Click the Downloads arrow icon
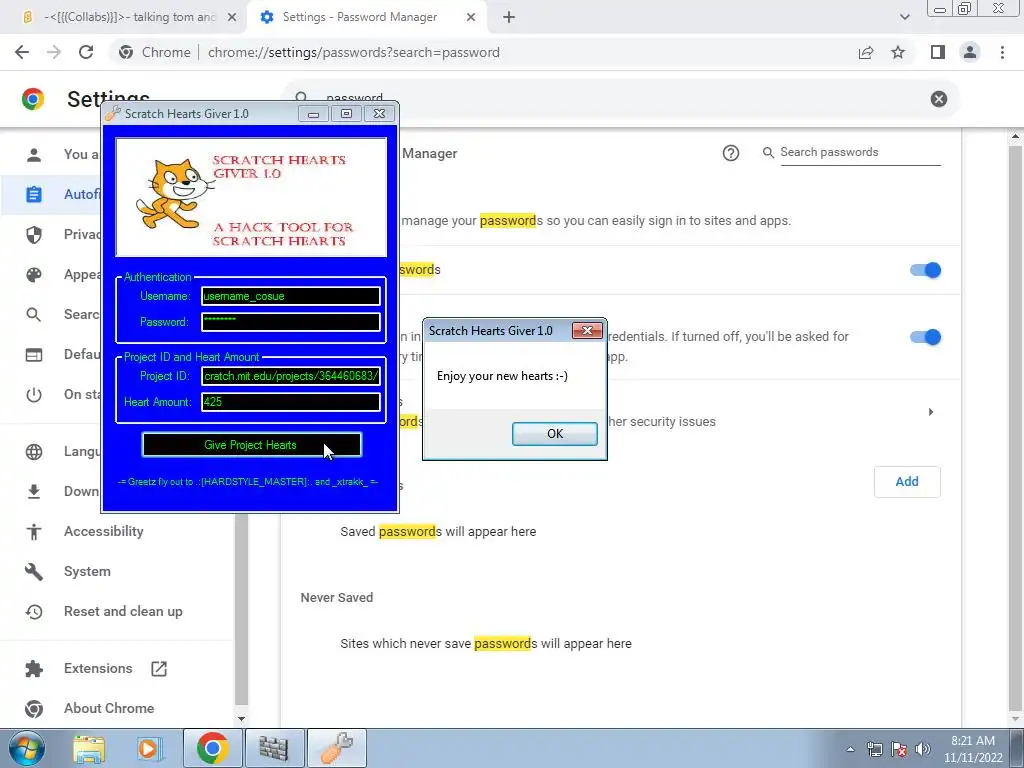This screenshot has height=768, width=1024. pos(34,491)
